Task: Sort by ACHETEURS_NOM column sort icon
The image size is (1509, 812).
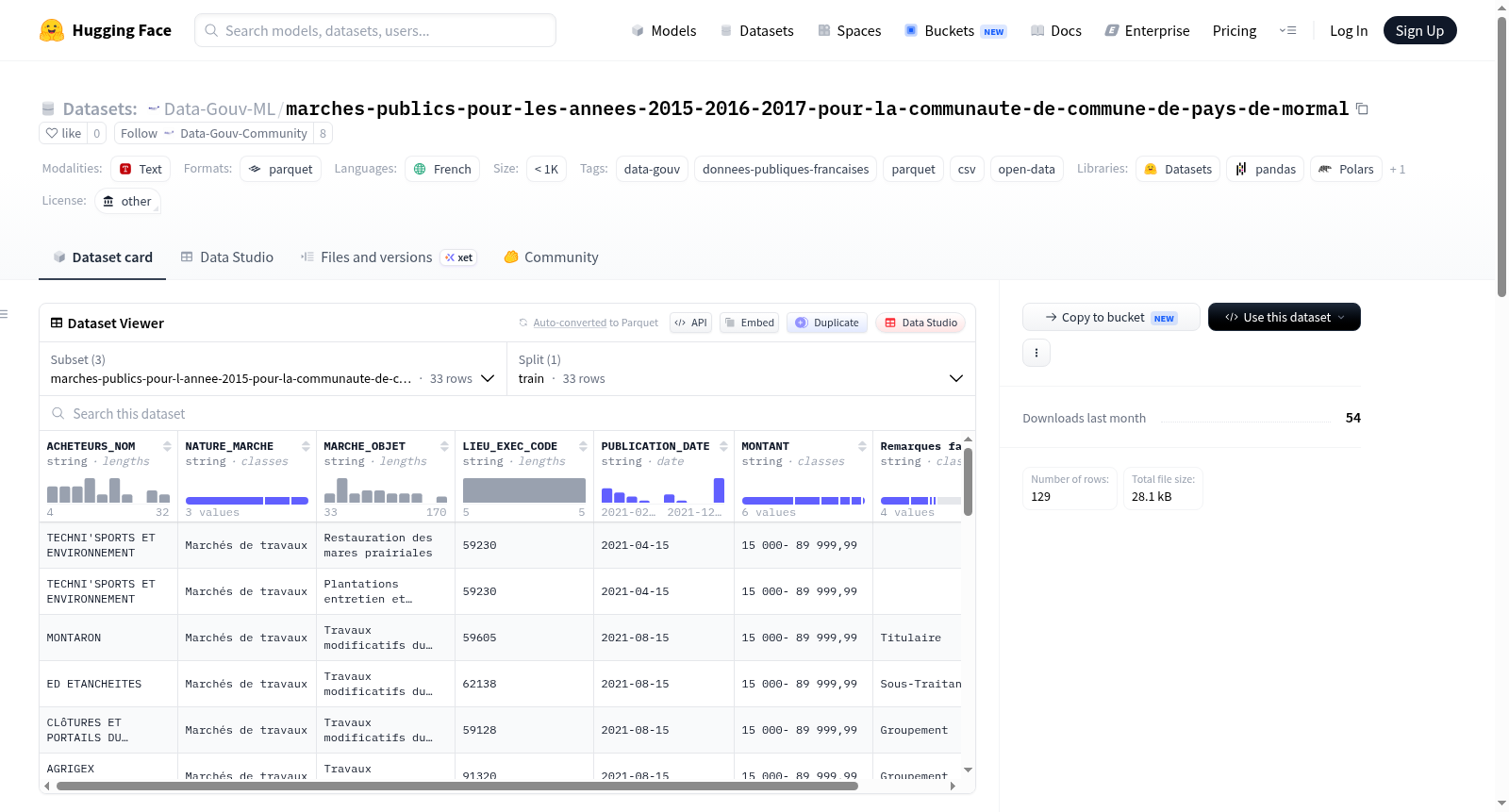Action: (x=167, y=446)
